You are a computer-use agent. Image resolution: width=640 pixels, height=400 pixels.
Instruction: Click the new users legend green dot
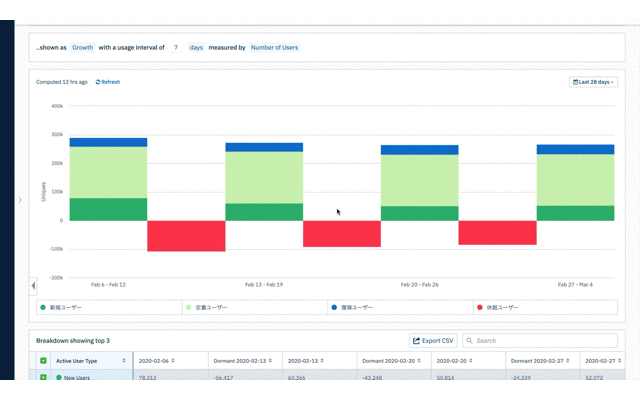click(x=44, y=308)
